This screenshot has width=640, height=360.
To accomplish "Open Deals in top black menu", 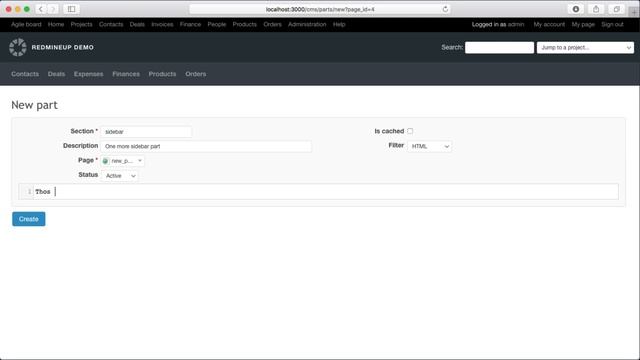I will pos(137,24).
